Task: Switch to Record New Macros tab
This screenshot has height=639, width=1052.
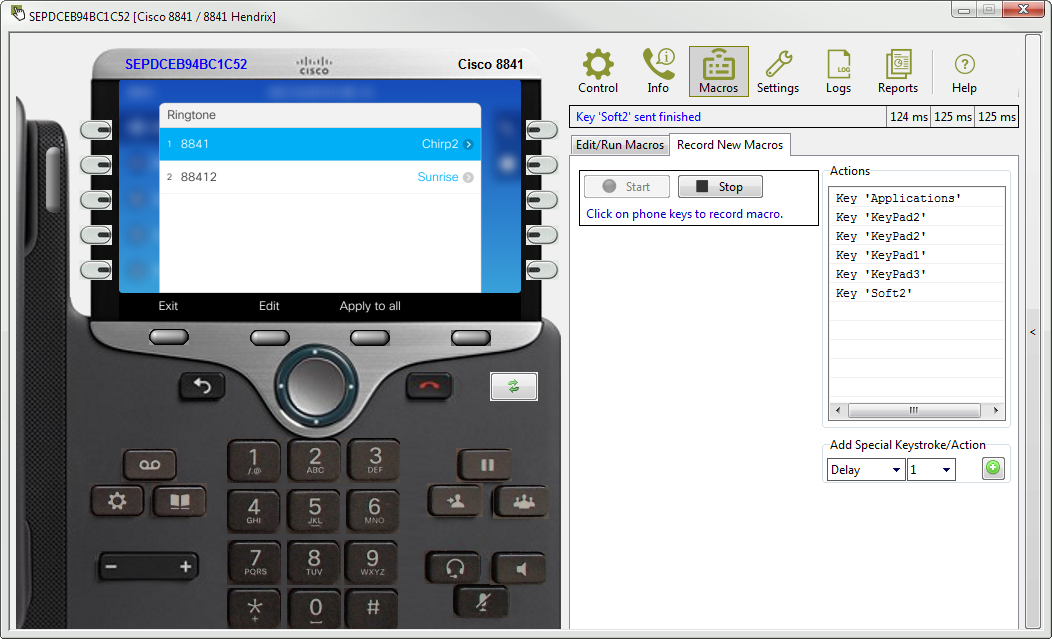Action: coord(730,145)
